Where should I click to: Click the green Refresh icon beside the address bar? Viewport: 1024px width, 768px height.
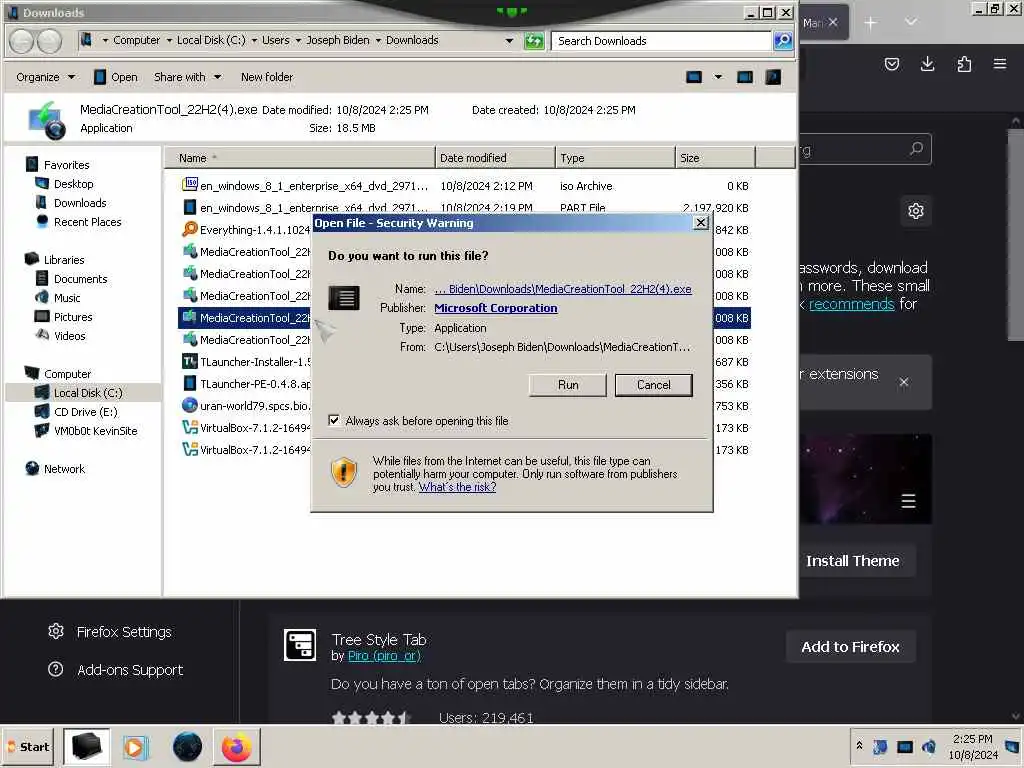[534, 41]
